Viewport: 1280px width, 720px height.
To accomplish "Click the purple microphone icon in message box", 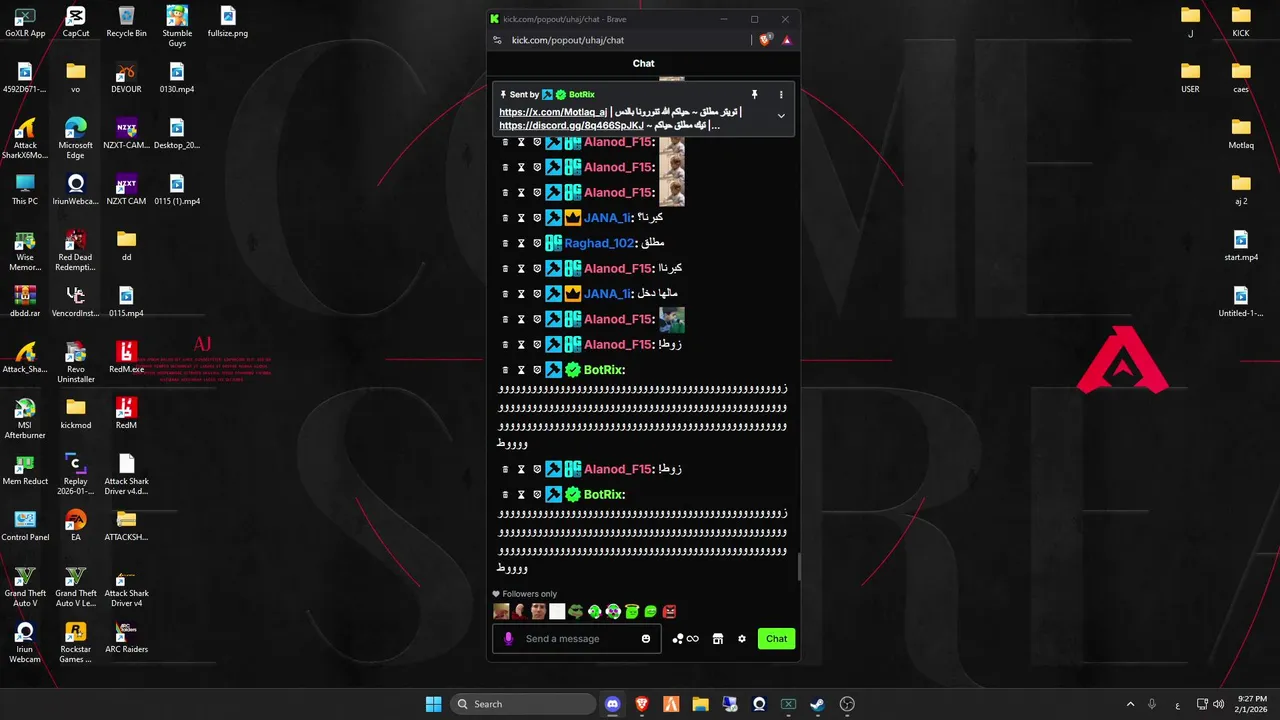I will coord(509,639).
